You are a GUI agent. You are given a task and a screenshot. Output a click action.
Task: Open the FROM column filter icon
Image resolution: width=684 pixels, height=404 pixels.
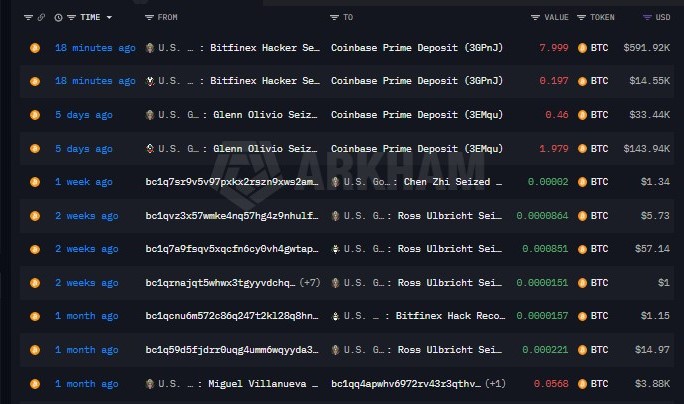149,17
